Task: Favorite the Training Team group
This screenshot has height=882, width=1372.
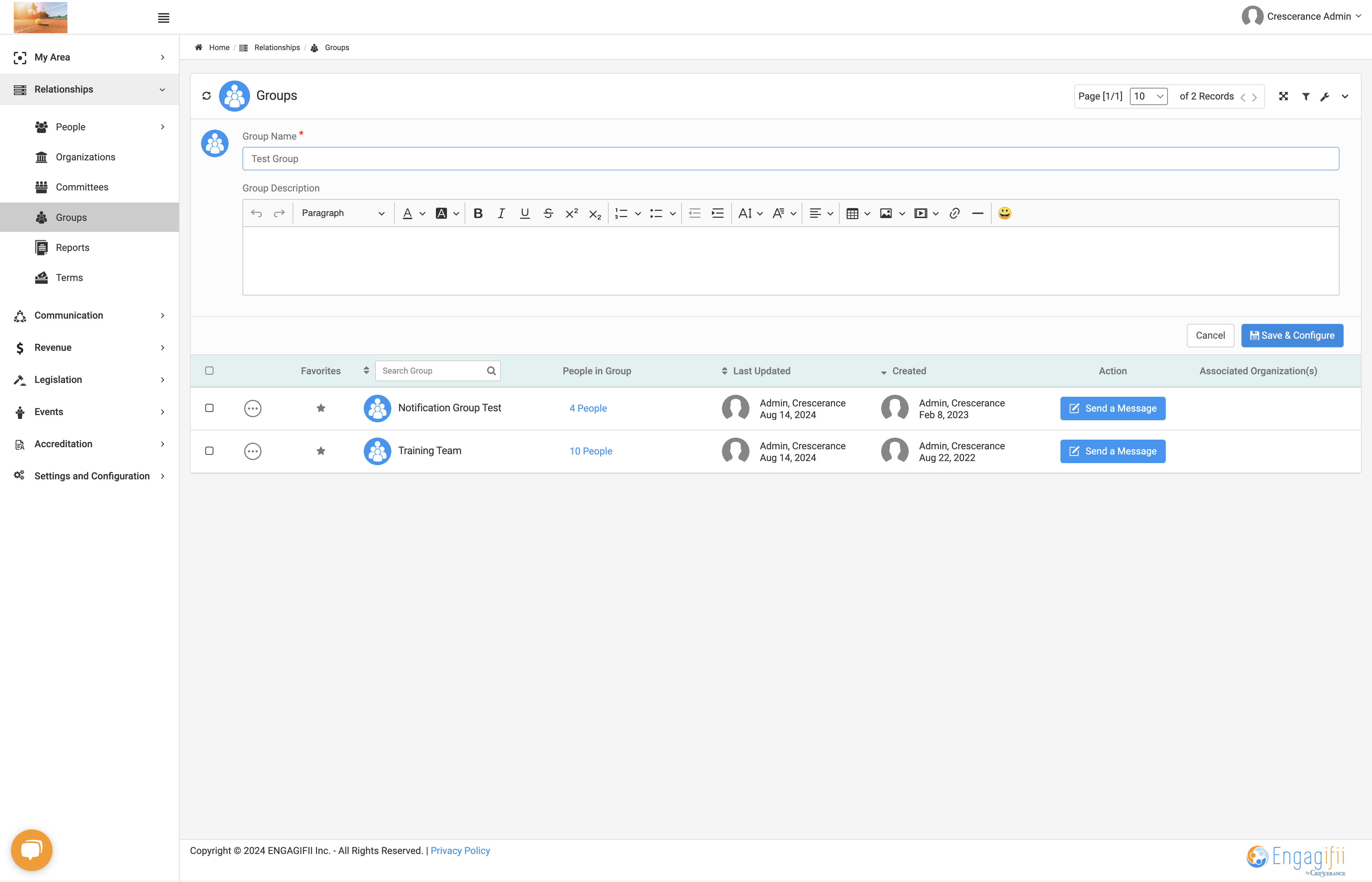Action: [321, 451]
